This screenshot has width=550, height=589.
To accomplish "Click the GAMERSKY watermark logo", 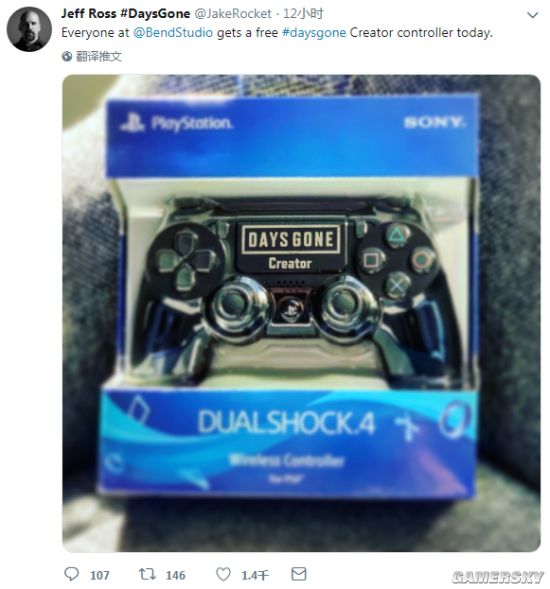I will tap(498, 577).
